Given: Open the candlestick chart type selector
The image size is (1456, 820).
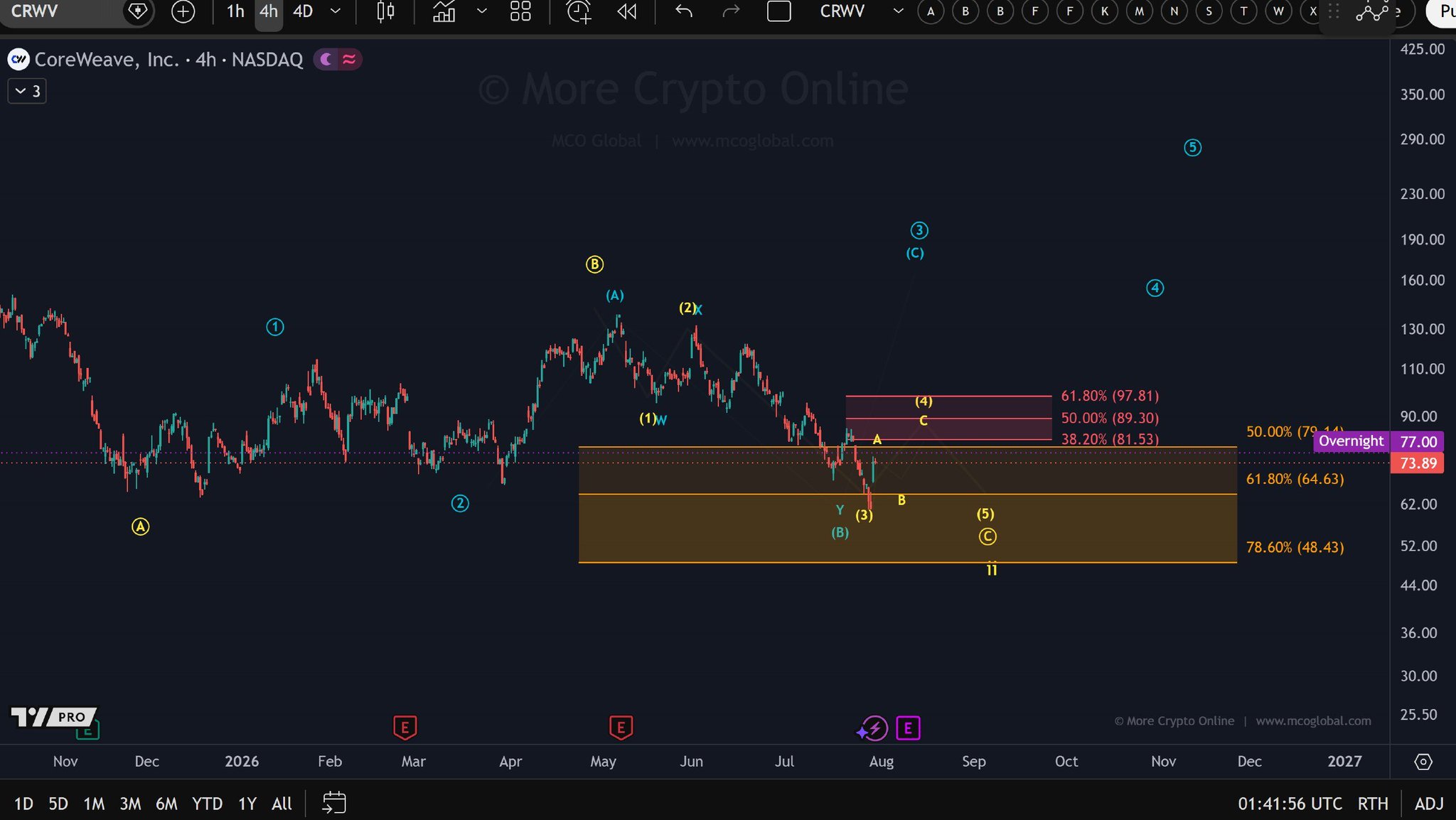Looking at the screenshot, I should tap(385, 11).
